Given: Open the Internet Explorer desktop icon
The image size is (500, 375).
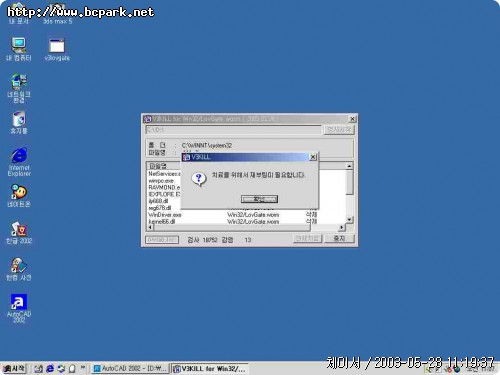Looking at the screenshot, I should click(19, 161).
